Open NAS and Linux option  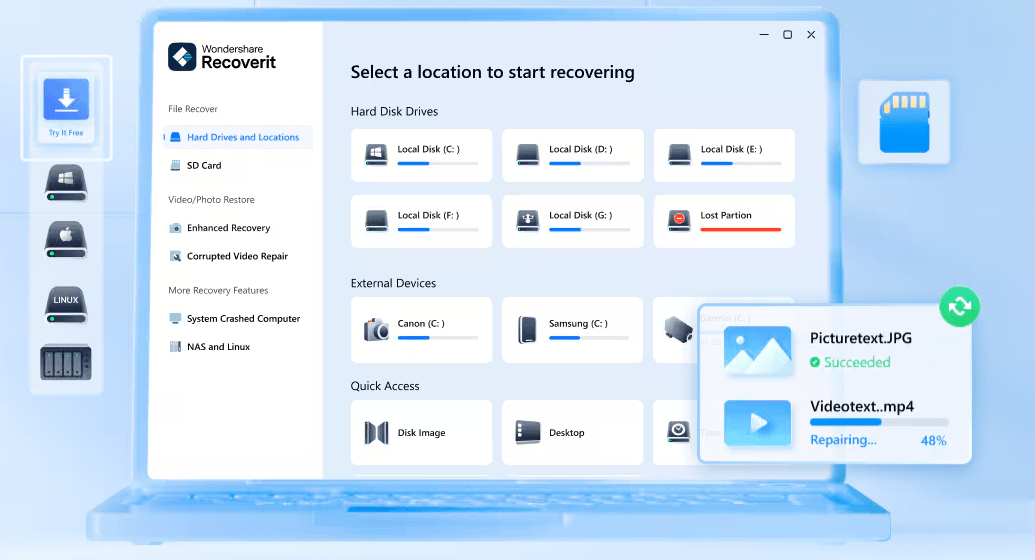218,347
